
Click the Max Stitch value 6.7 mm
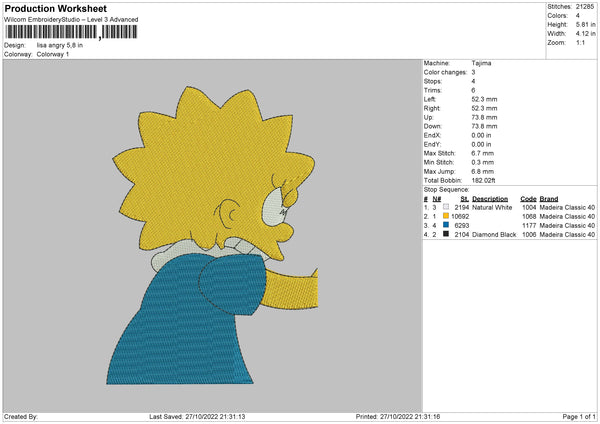(x=483, y=153)
